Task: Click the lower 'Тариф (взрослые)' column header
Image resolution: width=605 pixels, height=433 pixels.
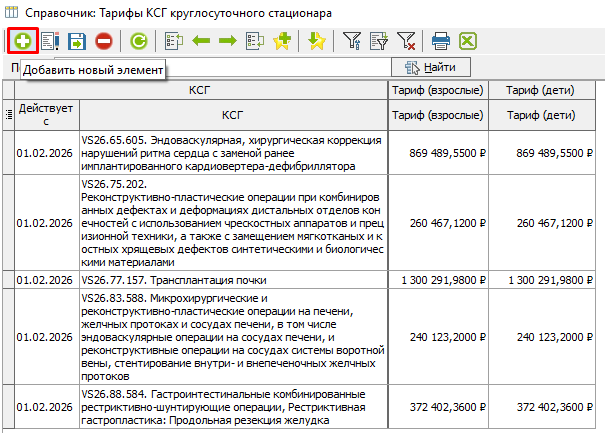Action: pos(438,115)
